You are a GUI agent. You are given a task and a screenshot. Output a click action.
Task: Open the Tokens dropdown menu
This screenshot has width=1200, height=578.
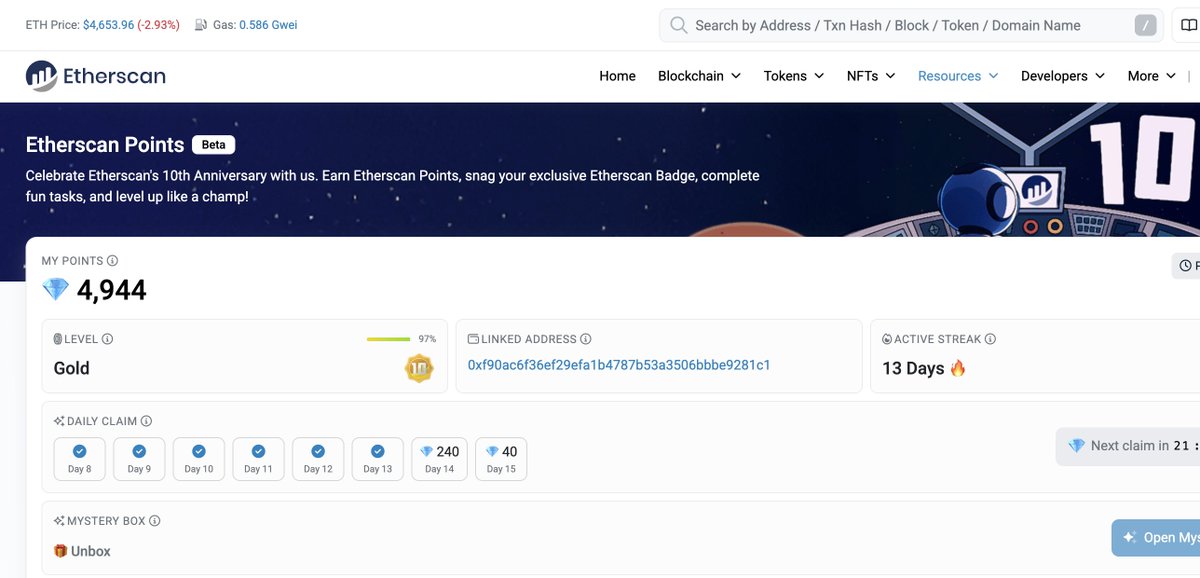[793, 76]
